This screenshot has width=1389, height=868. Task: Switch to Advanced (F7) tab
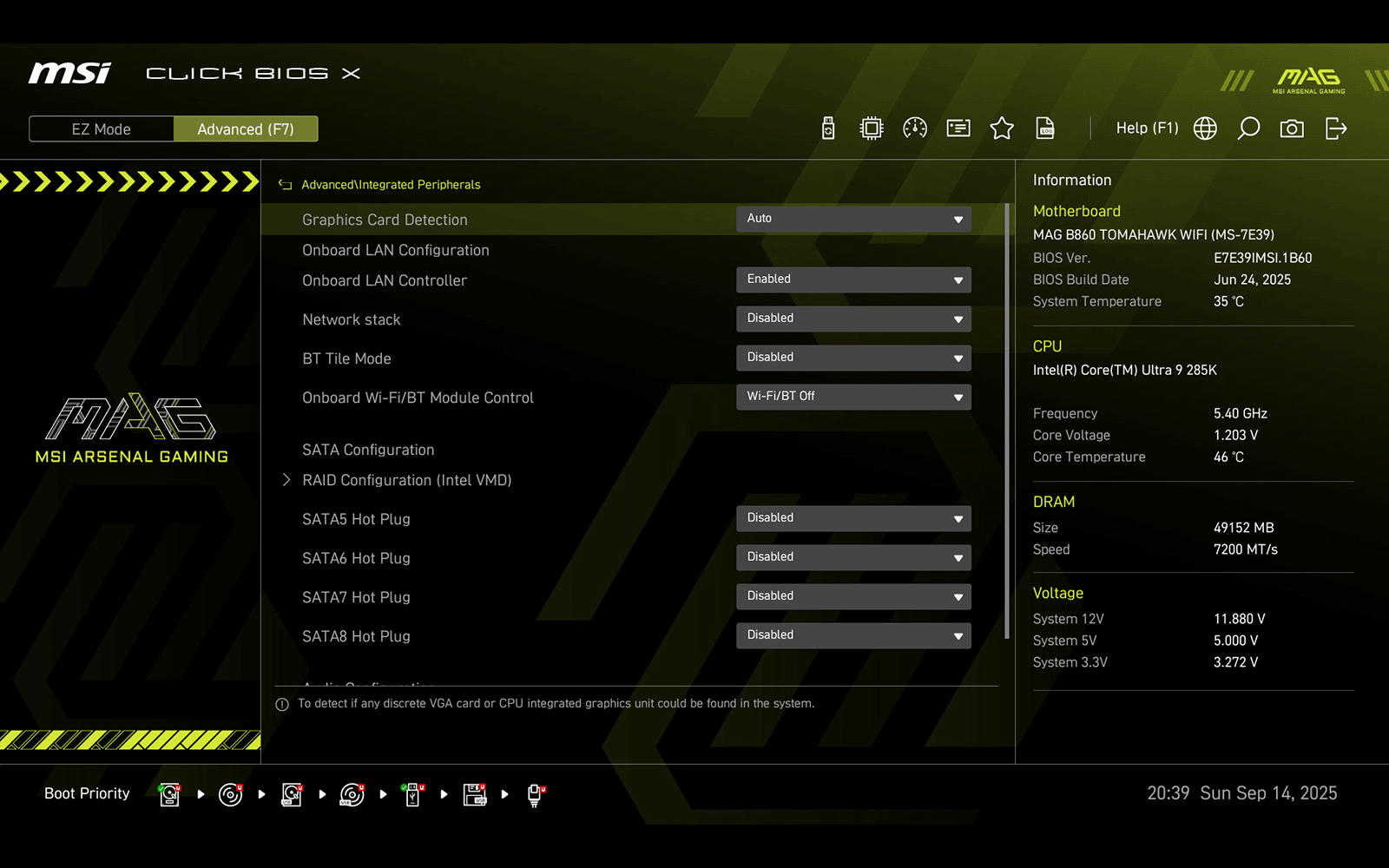246,129
